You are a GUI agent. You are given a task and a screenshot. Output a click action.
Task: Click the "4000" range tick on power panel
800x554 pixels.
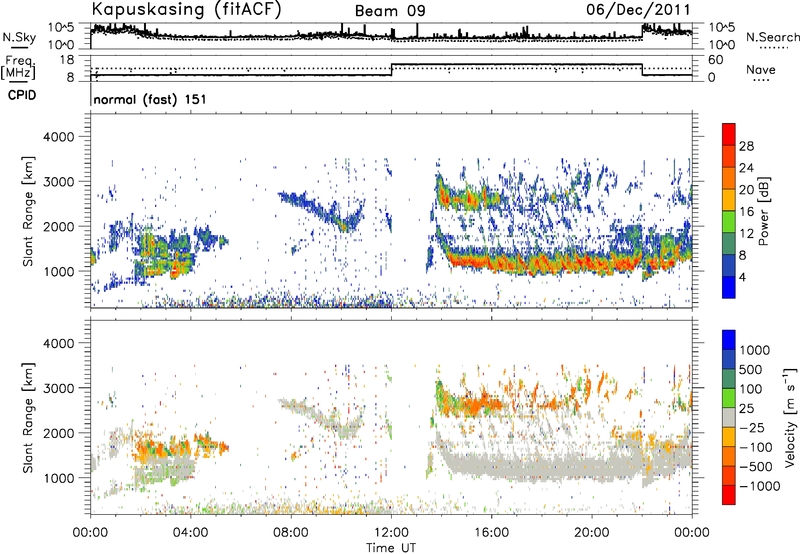point(59,137)
